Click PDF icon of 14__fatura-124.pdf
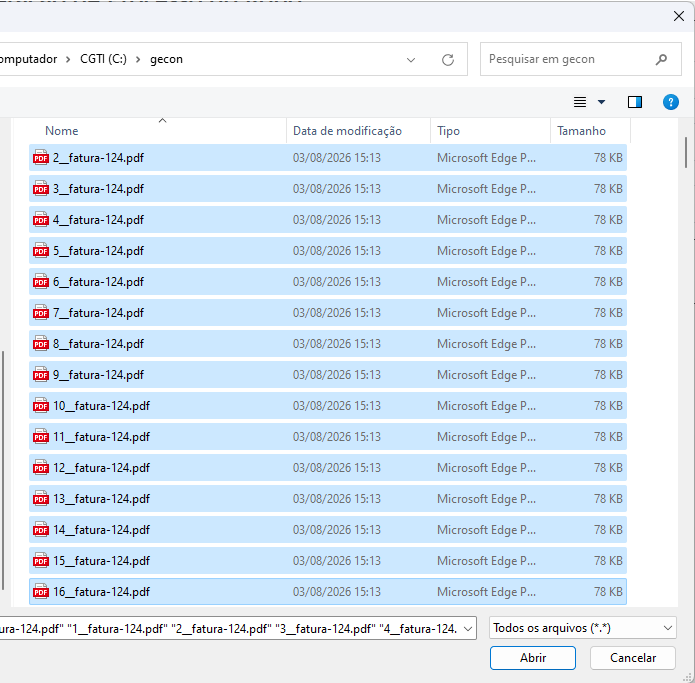 click(x=41, y=530)
